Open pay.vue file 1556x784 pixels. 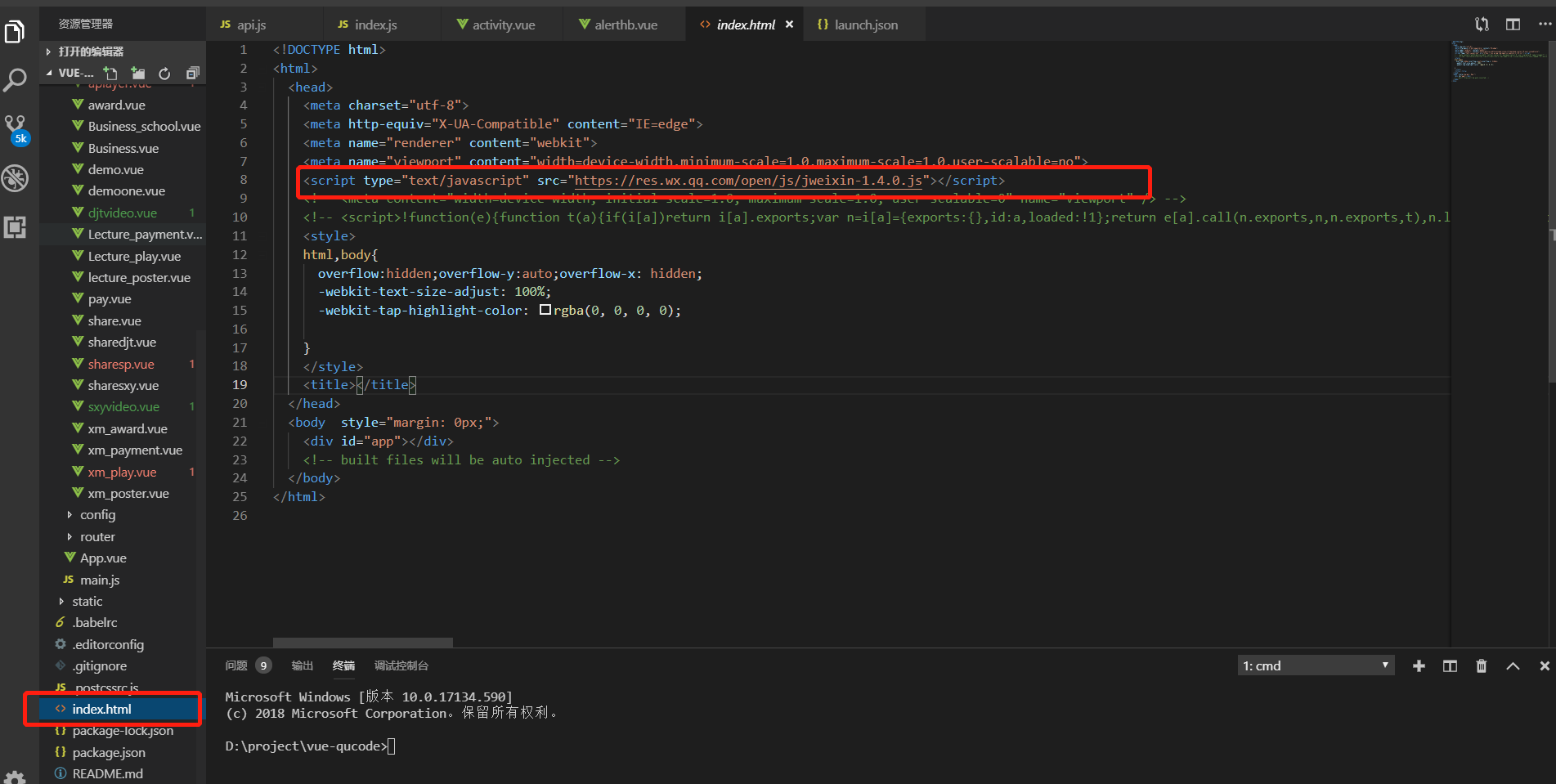point(110,299)
